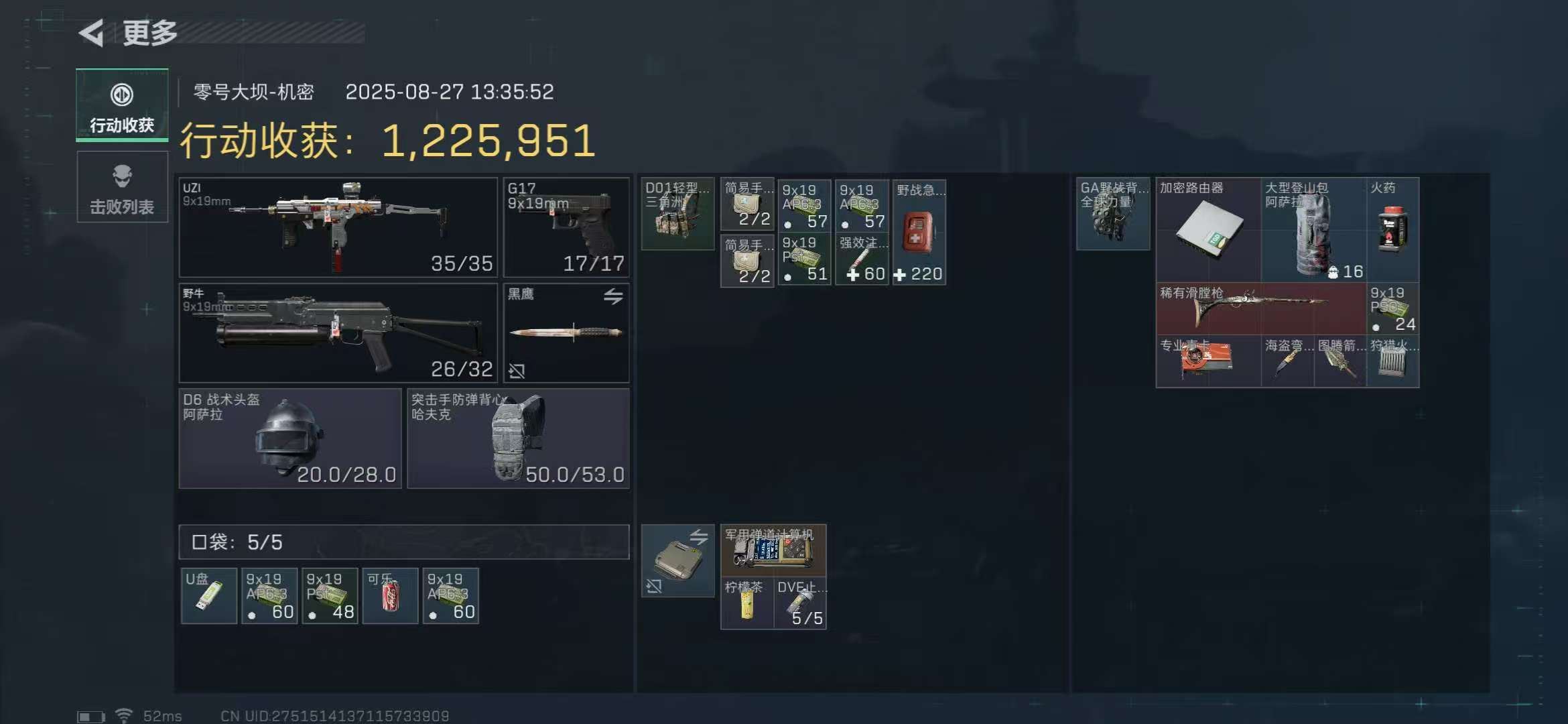Click the U盘 item in pocket

pos(209,596)
